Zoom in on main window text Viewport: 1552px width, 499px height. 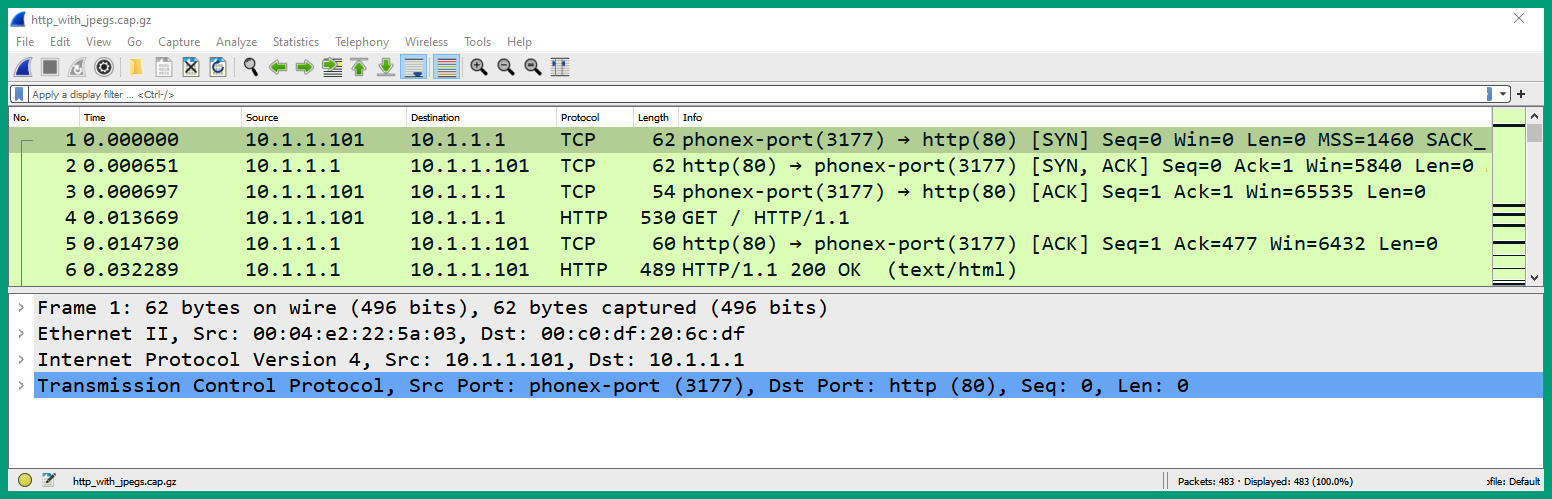479,67
